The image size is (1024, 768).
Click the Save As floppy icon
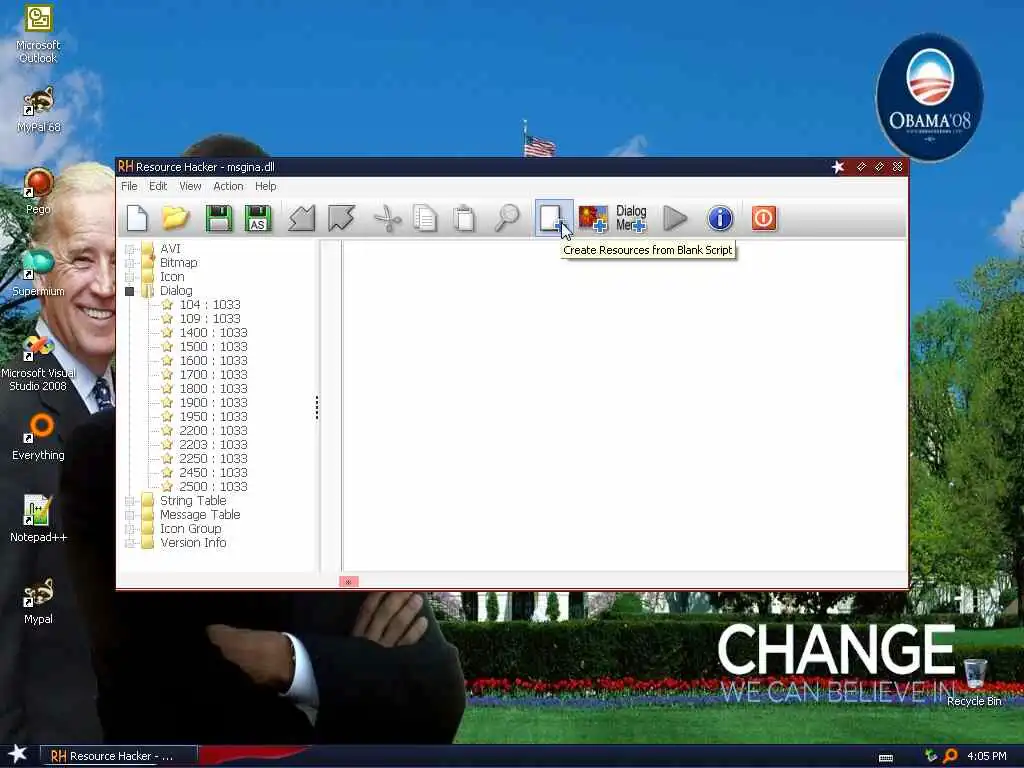(x=257, y=218)
